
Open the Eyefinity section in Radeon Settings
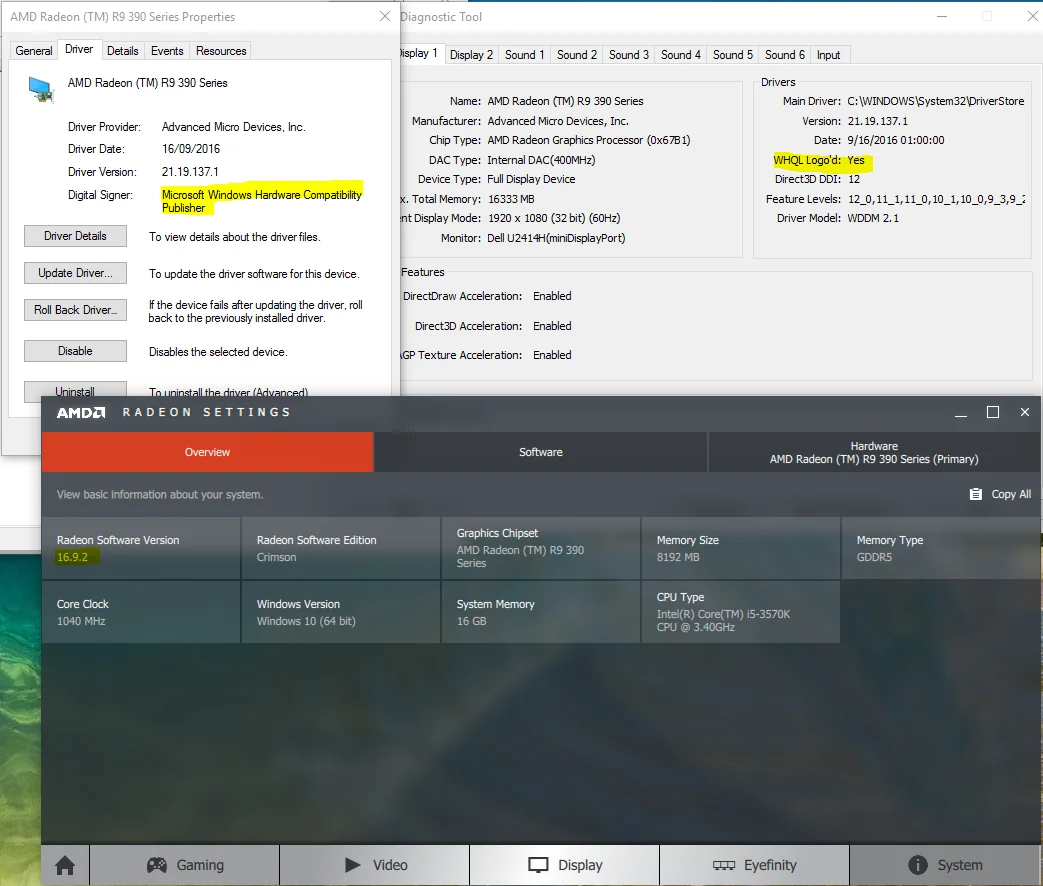(x=754, y=865)
